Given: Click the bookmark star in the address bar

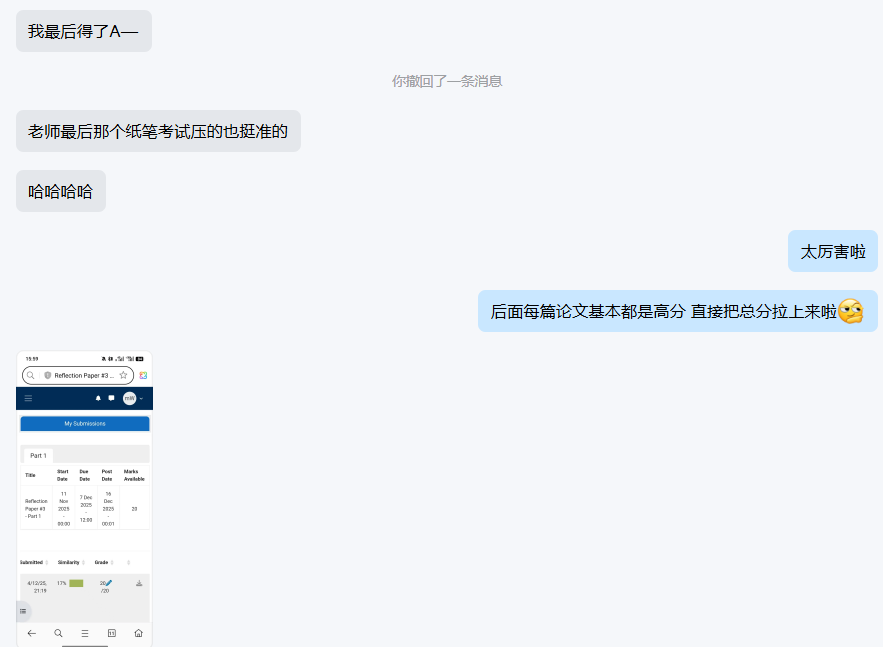Looking at the screenshot, I should click(123, 375).
